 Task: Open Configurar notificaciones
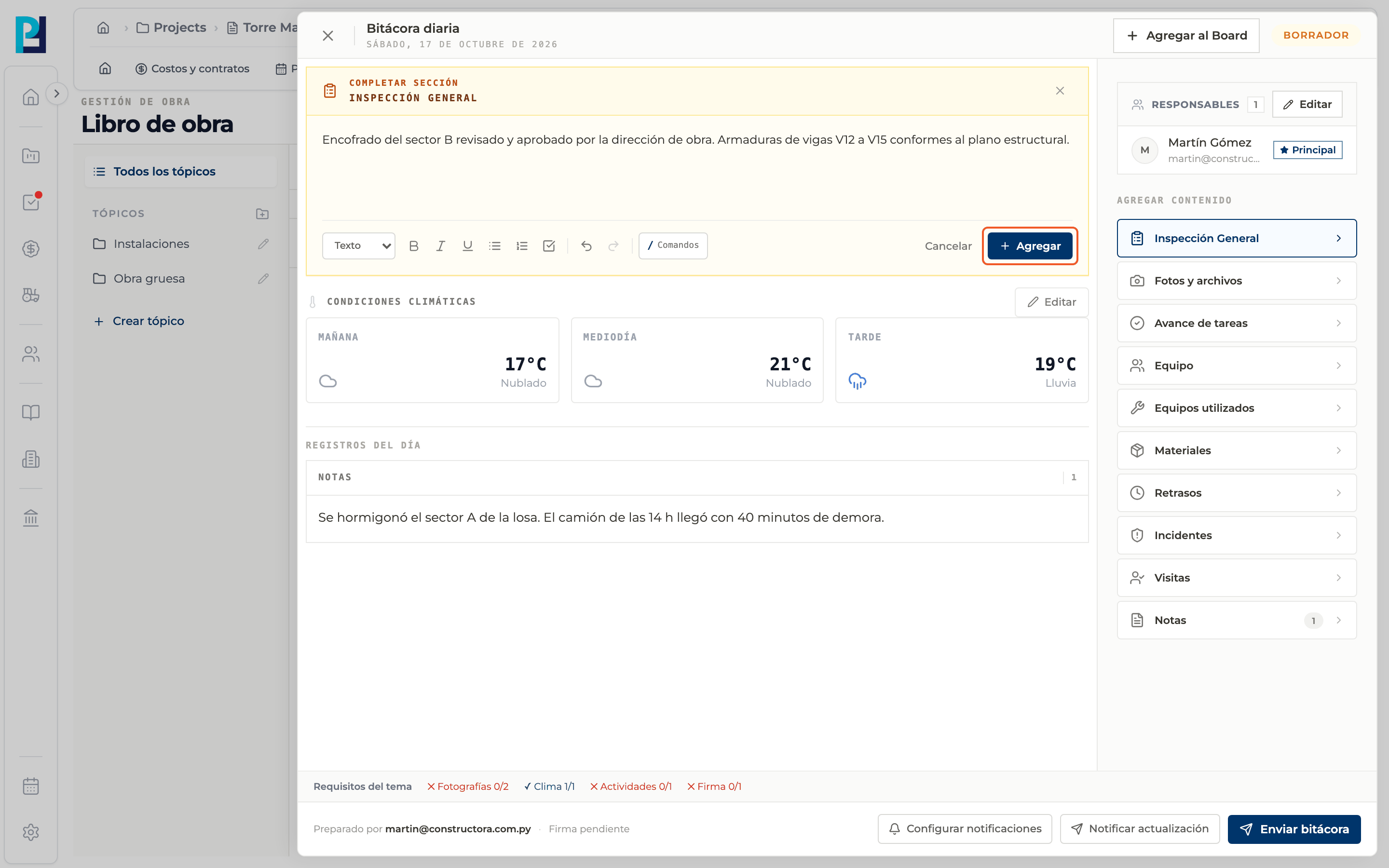[964, 829]
